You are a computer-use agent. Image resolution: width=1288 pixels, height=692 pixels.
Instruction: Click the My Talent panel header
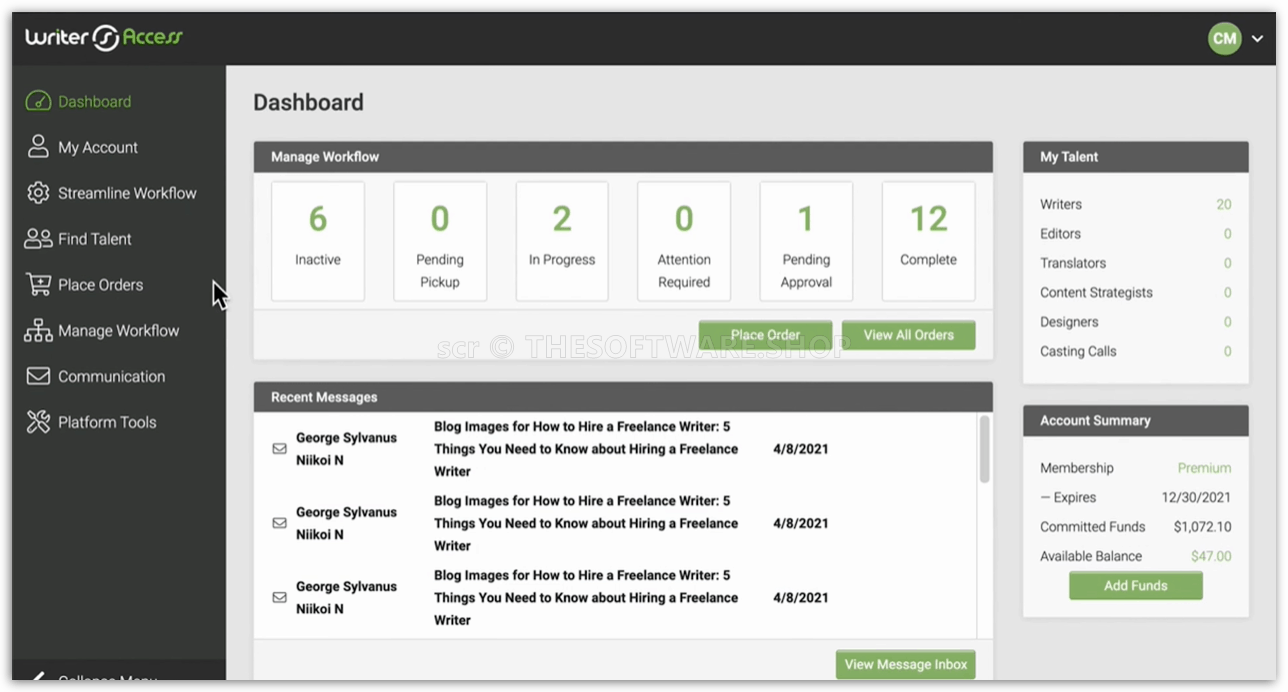(1135, 157)
